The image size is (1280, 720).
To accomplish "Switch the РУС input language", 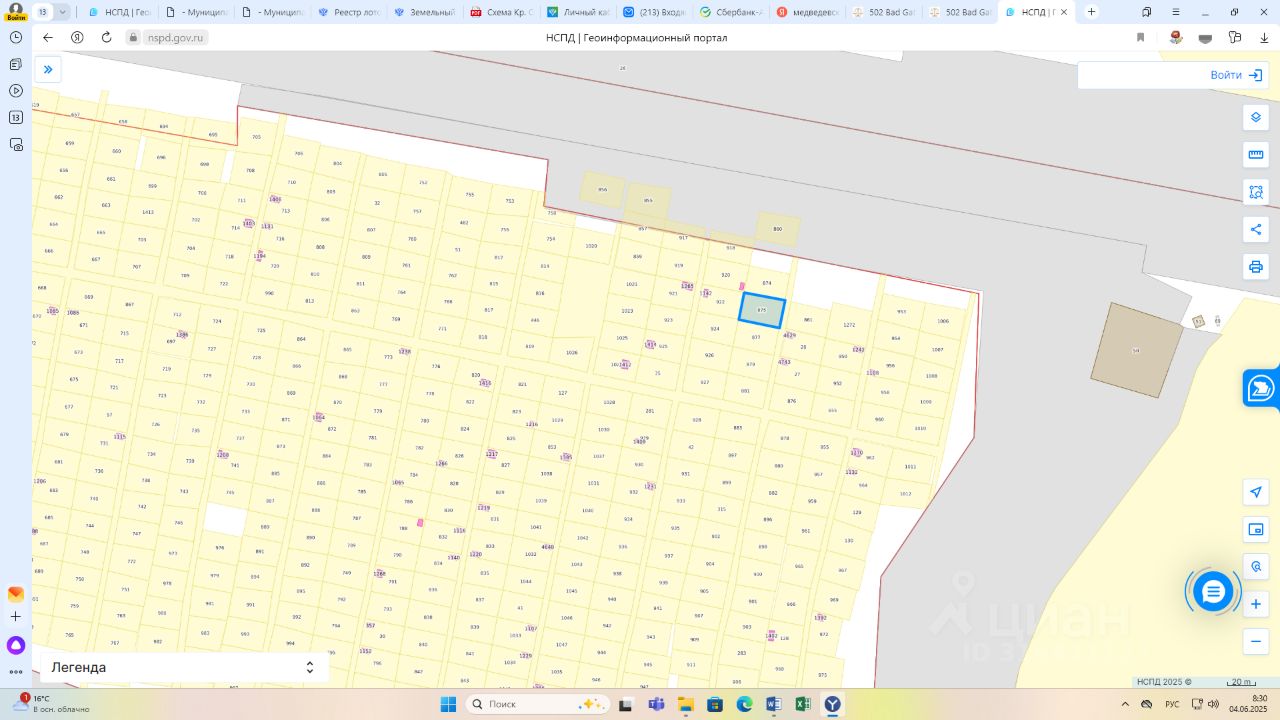I will [x=1171, y=704].
